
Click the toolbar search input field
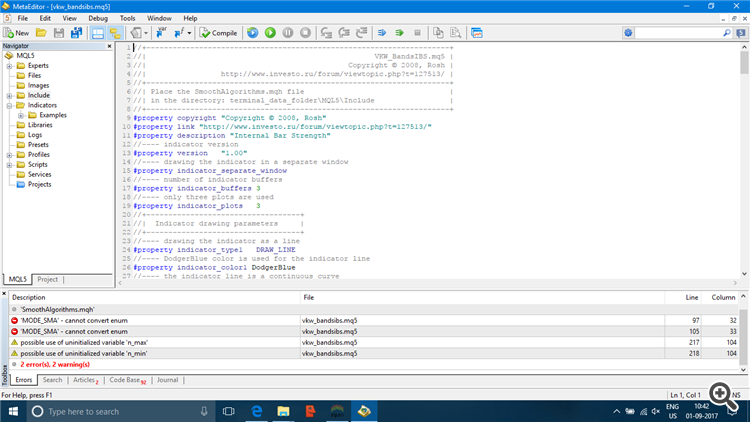coord(680,33)
